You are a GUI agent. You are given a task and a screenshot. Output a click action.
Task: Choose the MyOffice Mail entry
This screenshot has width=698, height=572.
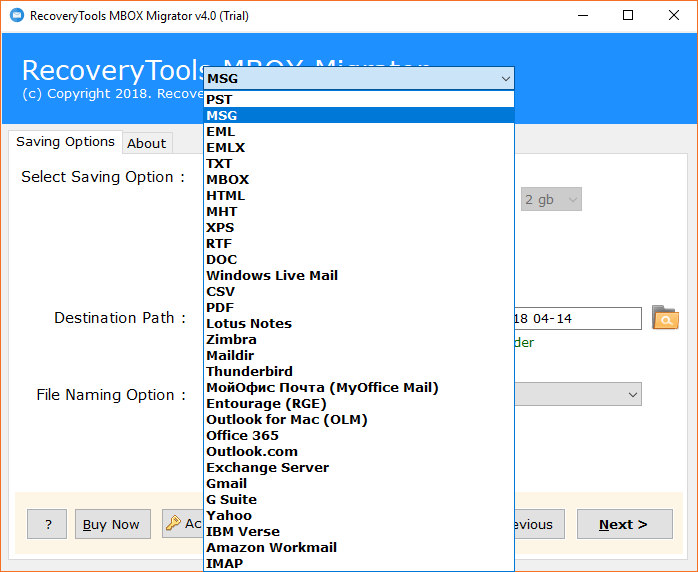pos(359,388)
